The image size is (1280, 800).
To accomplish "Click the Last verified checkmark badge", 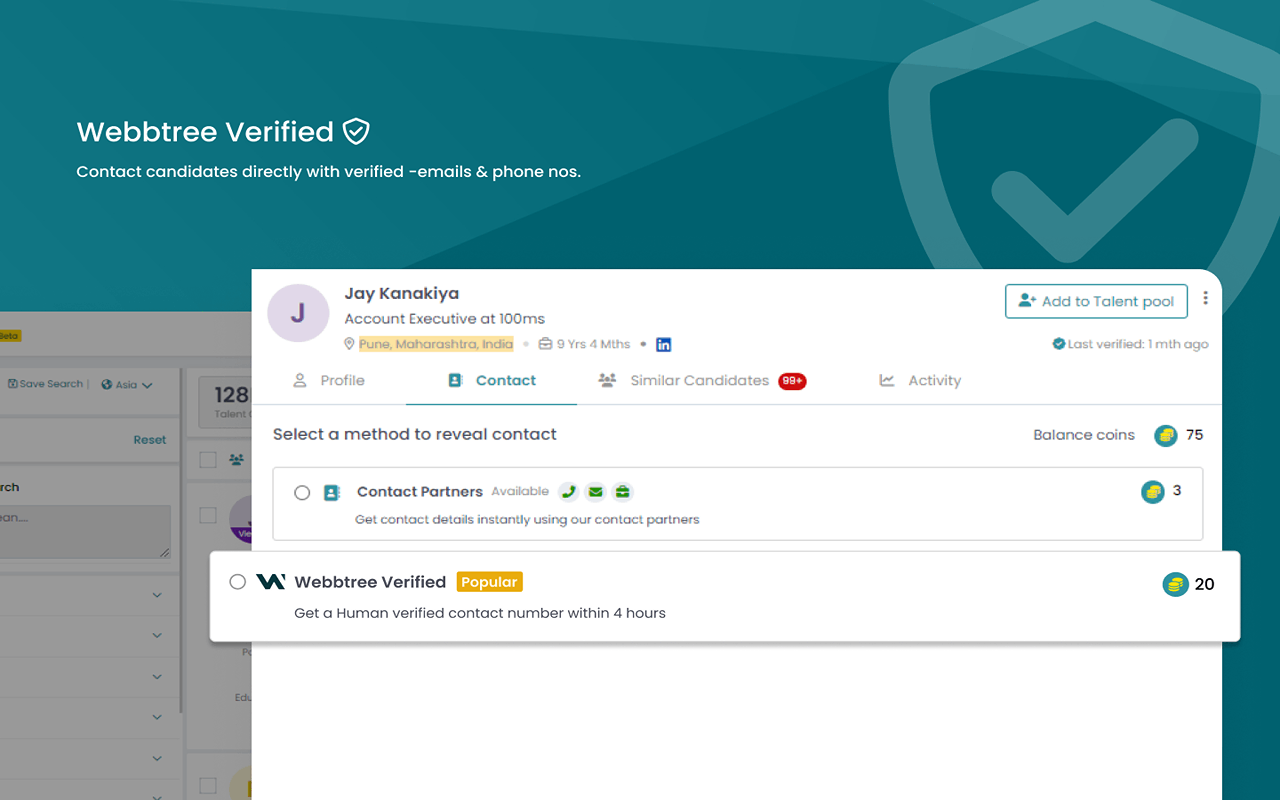I will 1058,344.
